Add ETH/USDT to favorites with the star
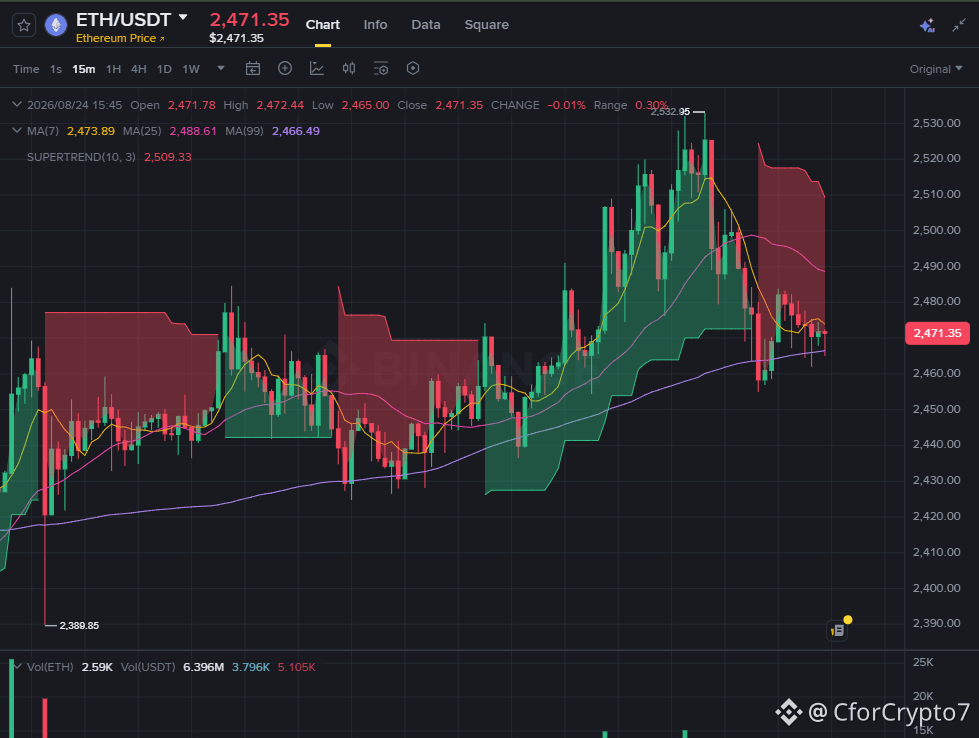The width and height of the screenshot is (979, 738). [x=24, y=26]
